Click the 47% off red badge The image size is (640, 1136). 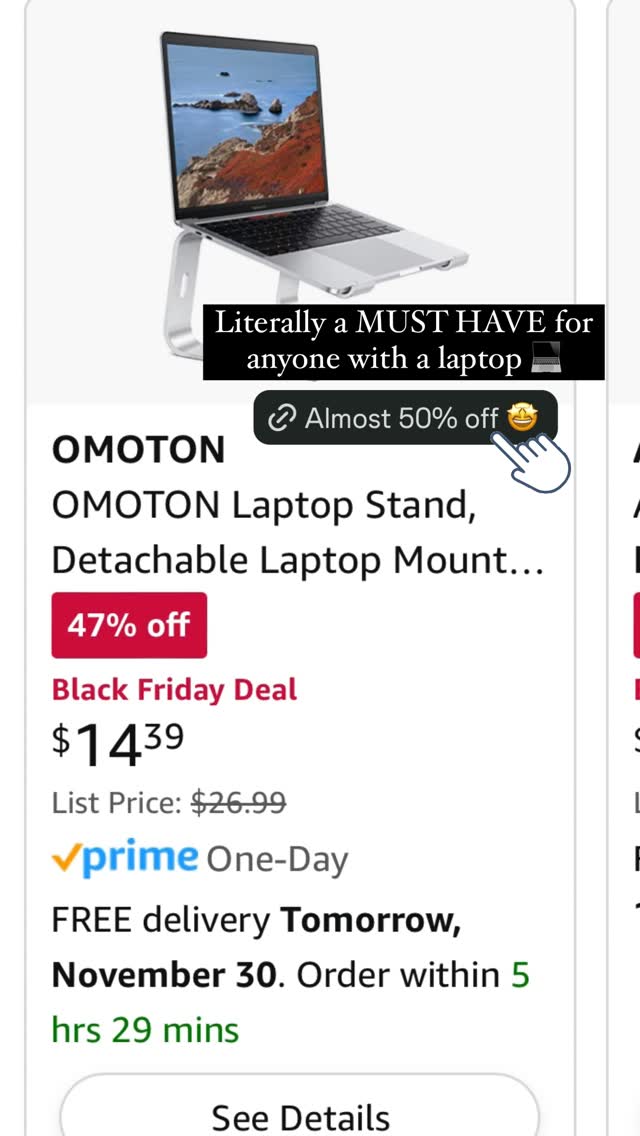click(x=129, y=625)
